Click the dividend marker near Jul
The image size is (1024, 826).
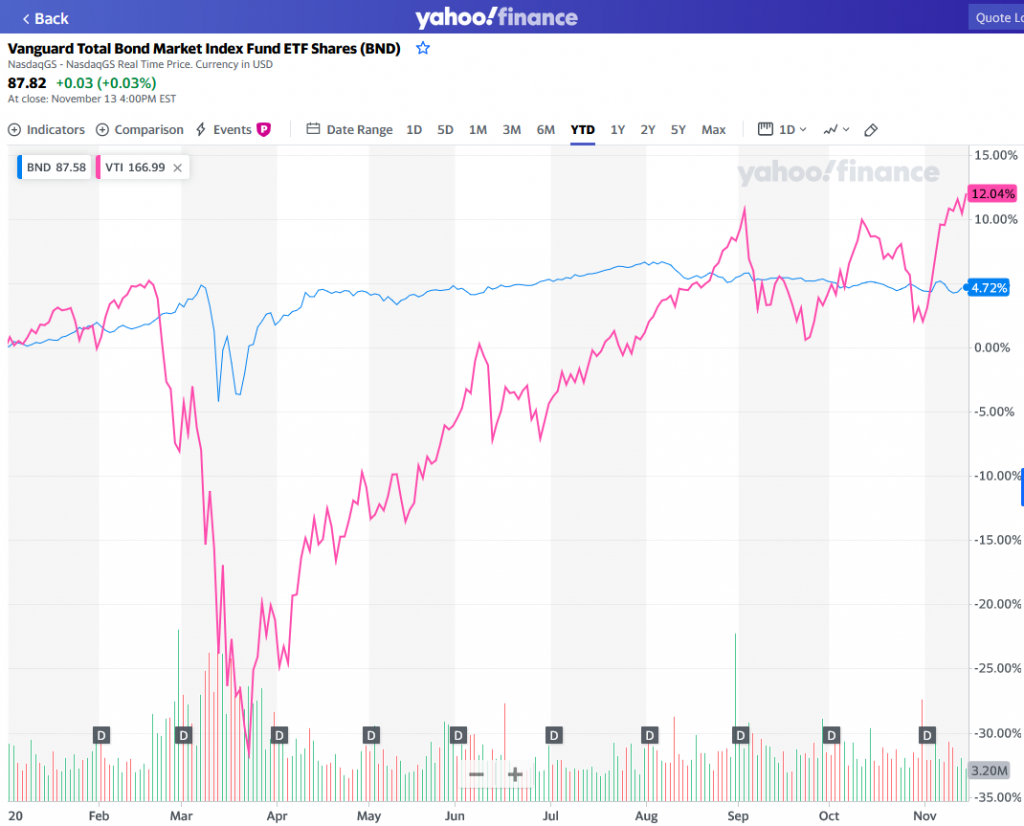click(554, 735)
